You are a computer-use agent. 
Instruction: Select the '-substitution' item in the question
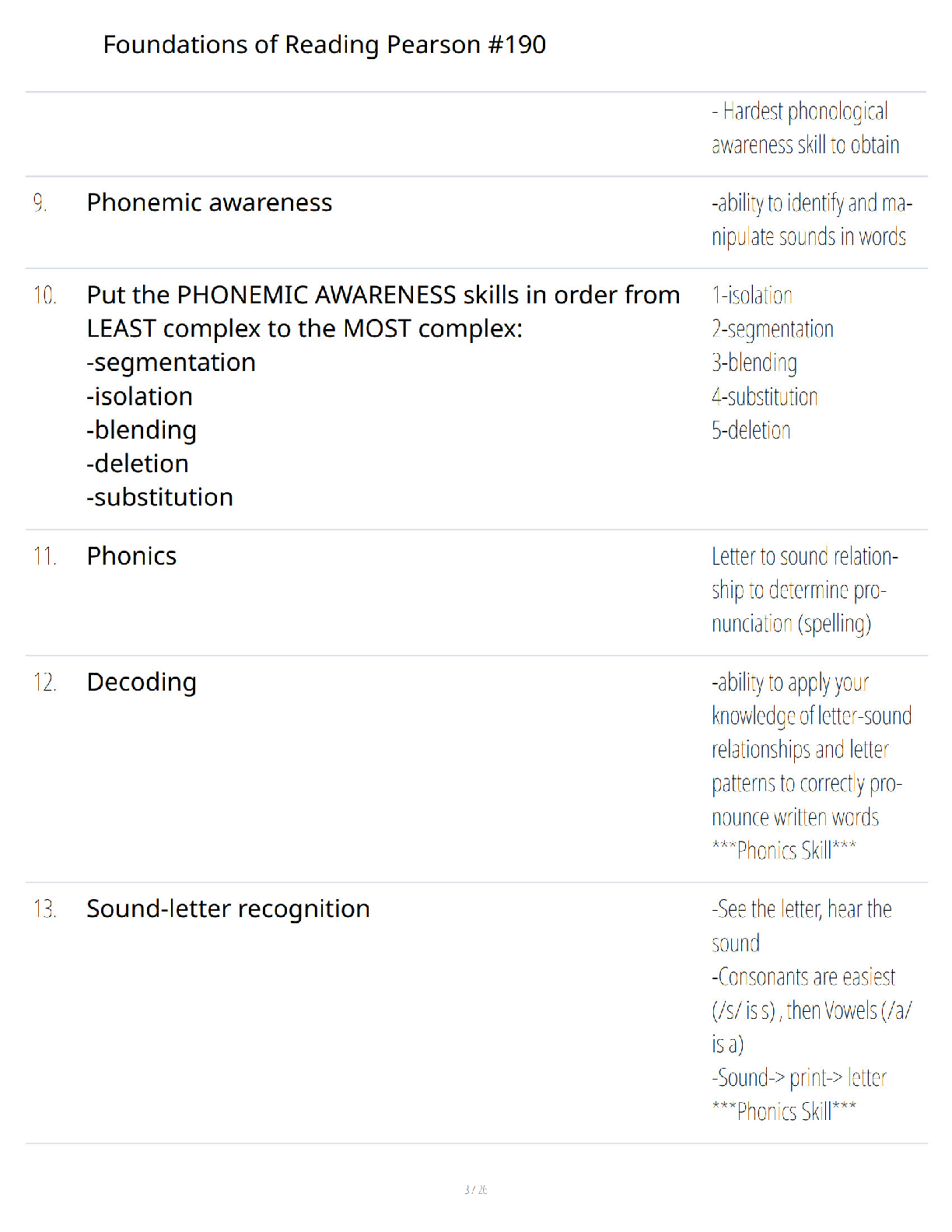coord(159,497)
